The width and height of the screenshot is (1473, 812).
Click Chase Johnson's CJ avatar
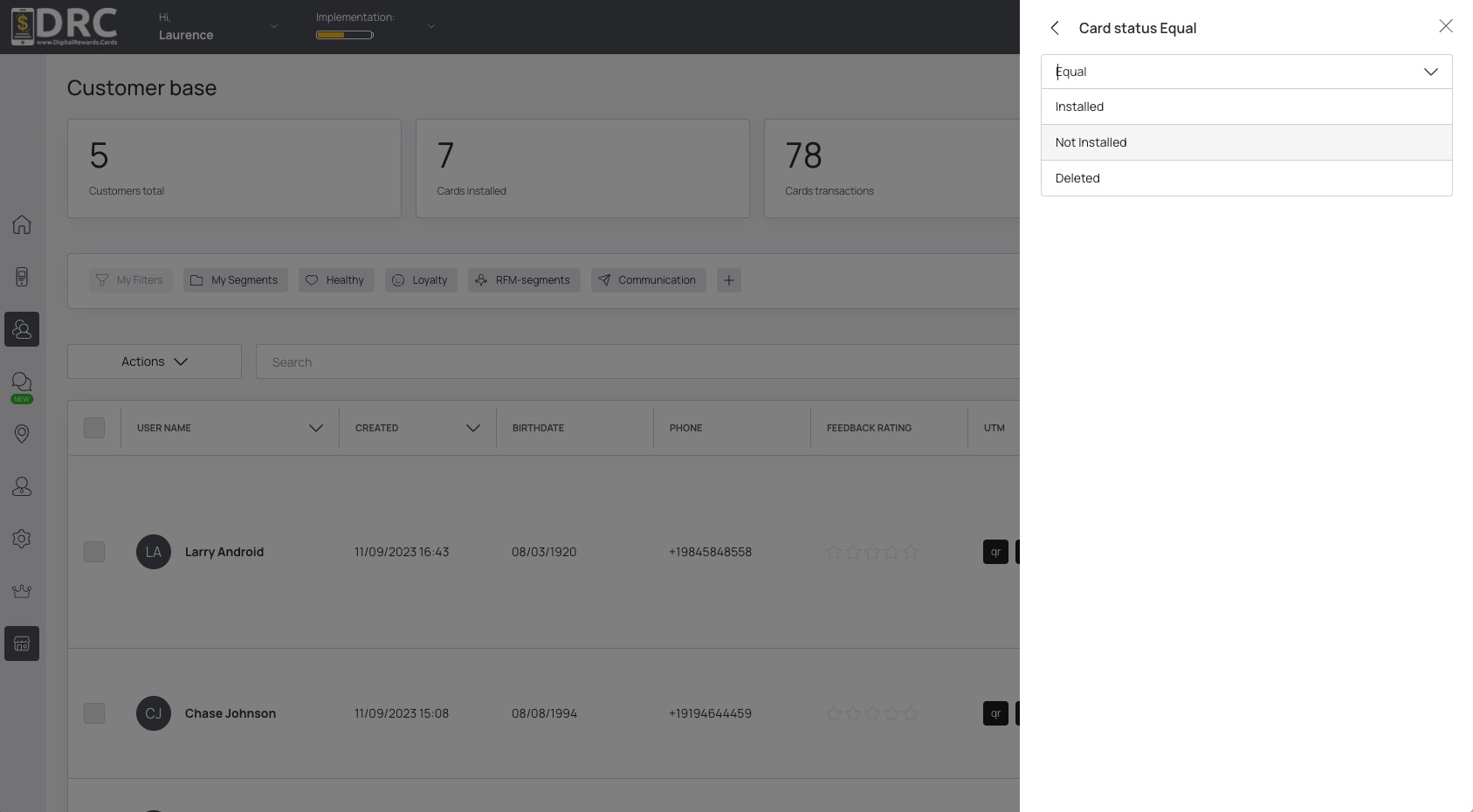(154, 713)
